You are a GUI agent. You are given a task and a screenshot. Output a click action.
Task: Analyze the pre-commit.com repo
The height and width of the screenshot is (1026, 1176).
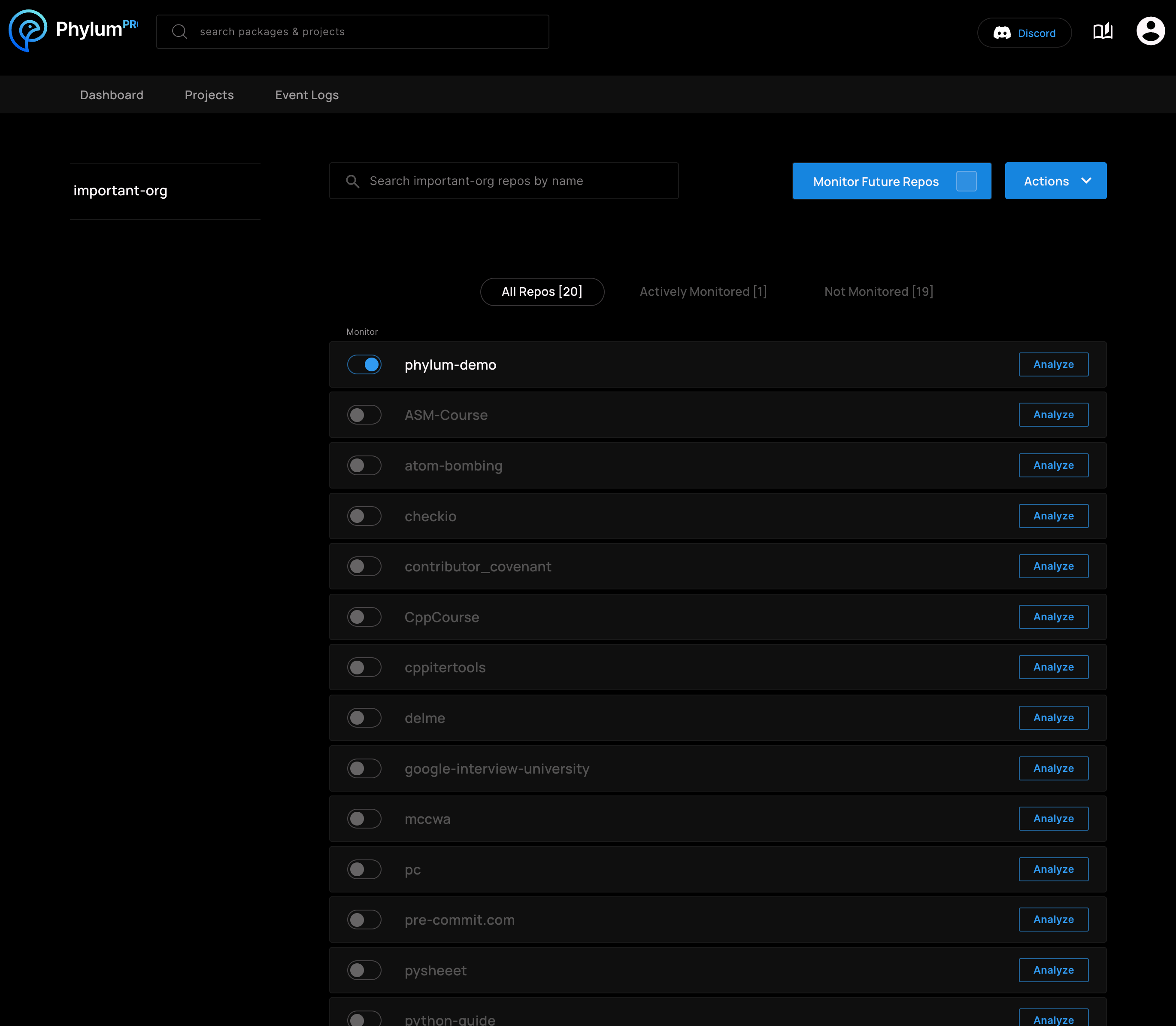point(1054,920)
